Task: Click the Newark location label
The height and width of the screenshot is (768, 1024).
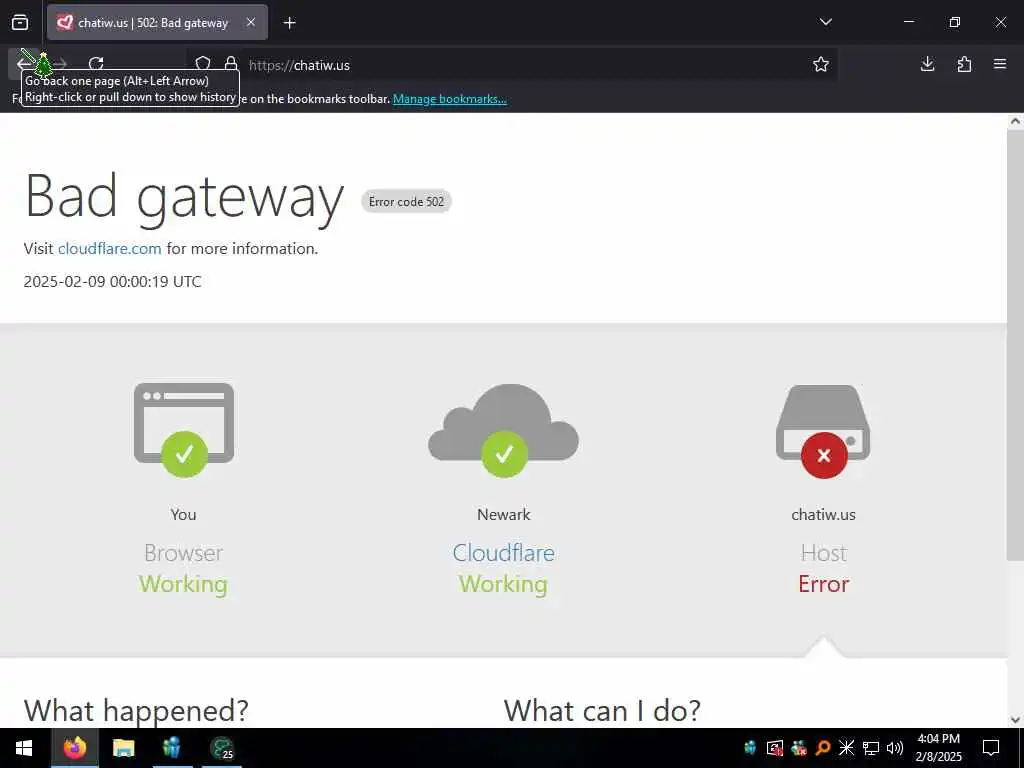Action: point(504,515)
